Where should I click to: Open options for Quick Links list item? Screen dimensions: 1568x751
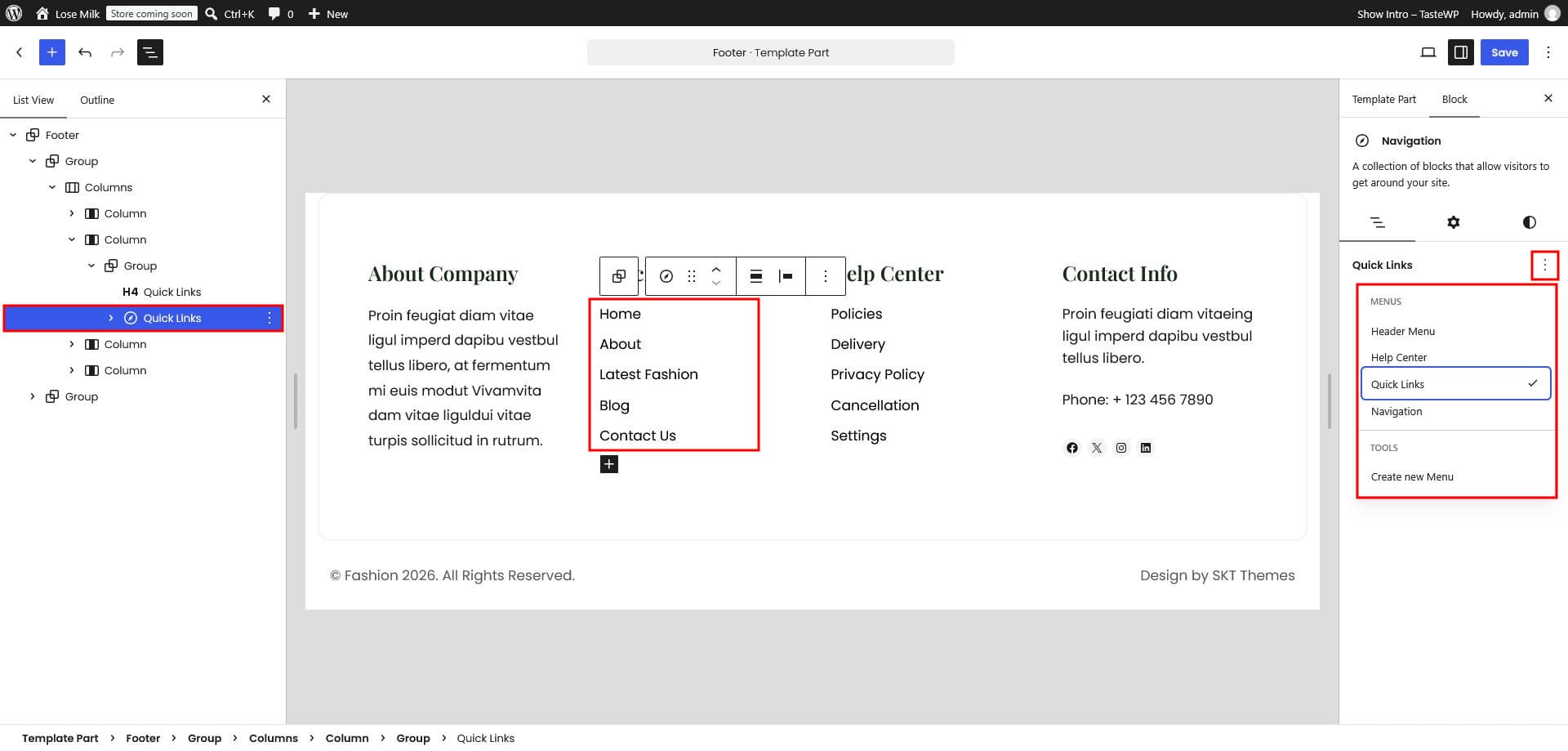[269, 318]
